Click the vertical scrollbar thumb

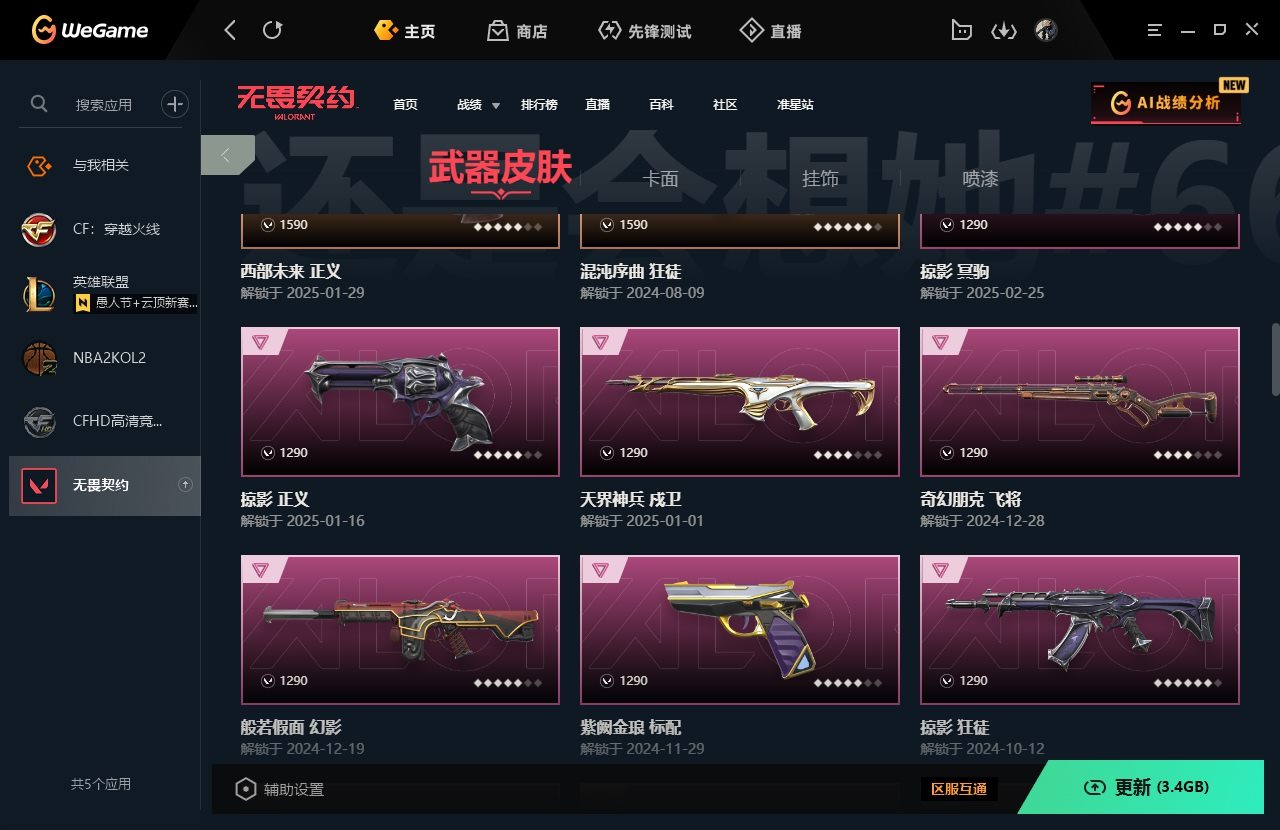point(1275,360)
